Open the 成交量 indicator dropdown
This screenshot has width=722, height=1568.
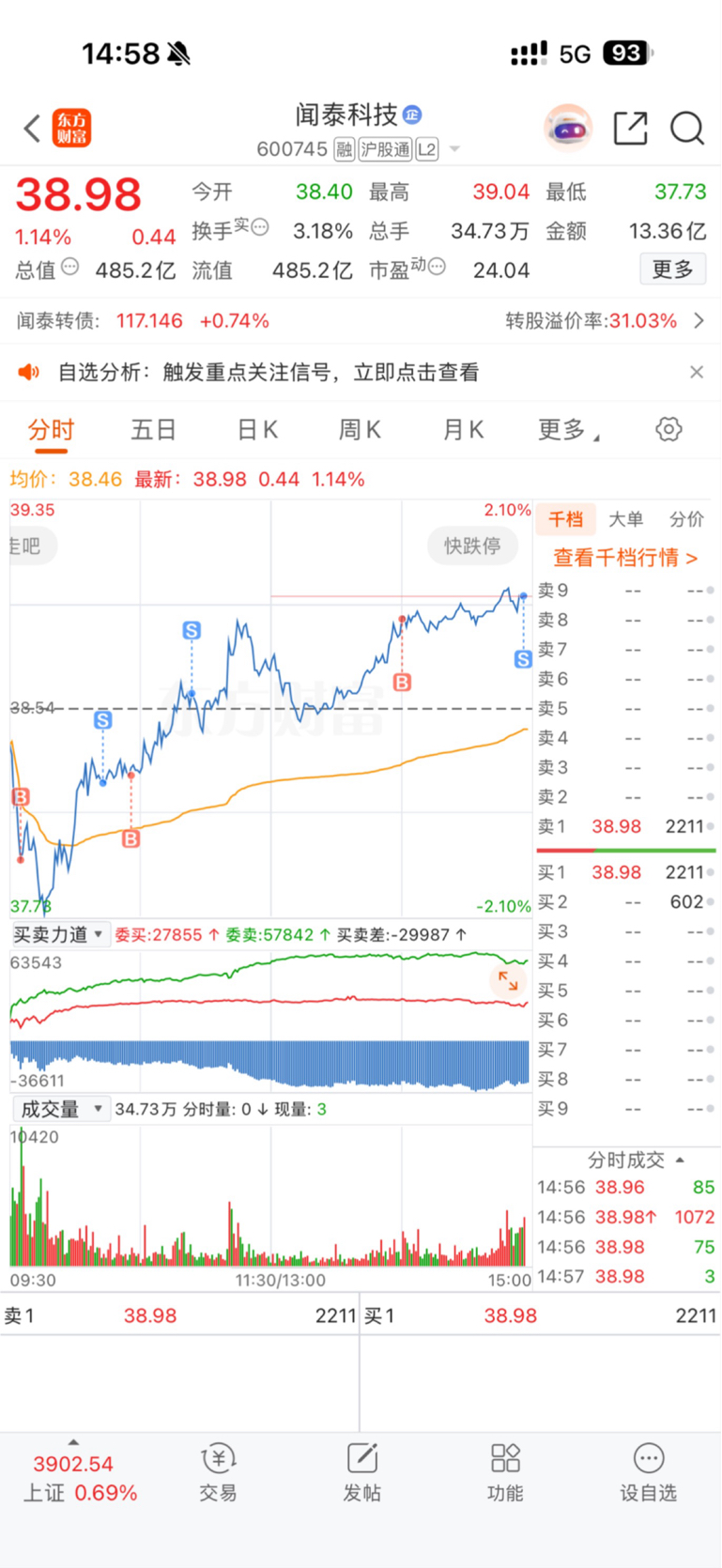60,1109
